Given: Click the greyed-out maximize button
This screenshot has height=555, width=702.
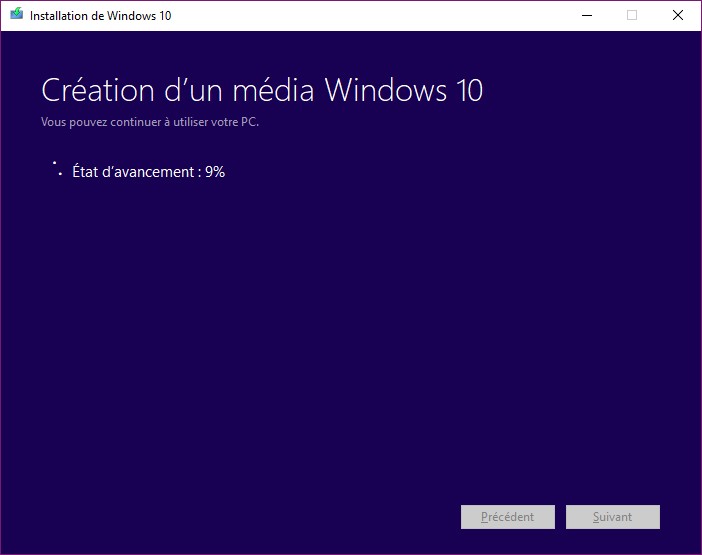Looking at the screenshot, I should point(632,15).
